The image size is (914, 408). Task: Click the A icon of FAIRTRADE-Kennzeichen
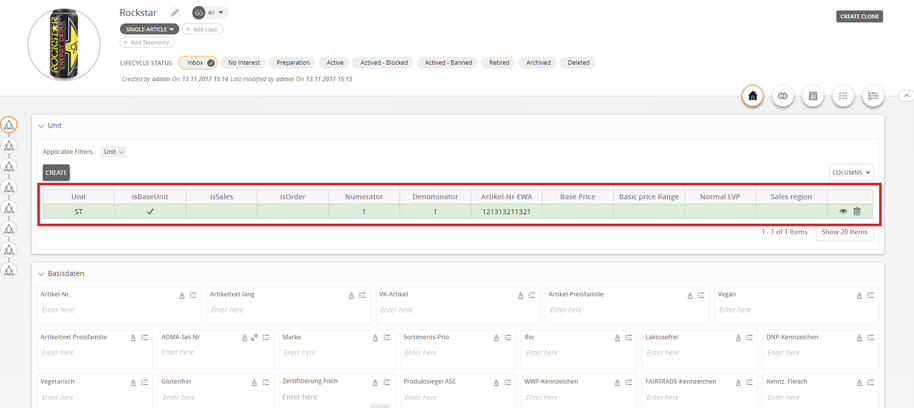[738, 382]
